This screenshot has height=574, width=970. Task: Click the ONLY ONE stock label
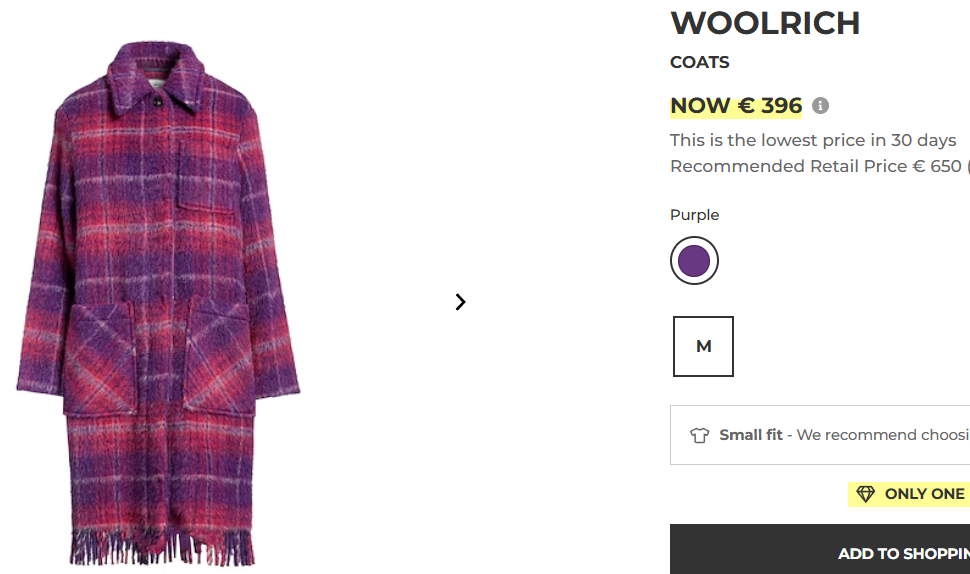pyautogui.click(x=924, y=494)
